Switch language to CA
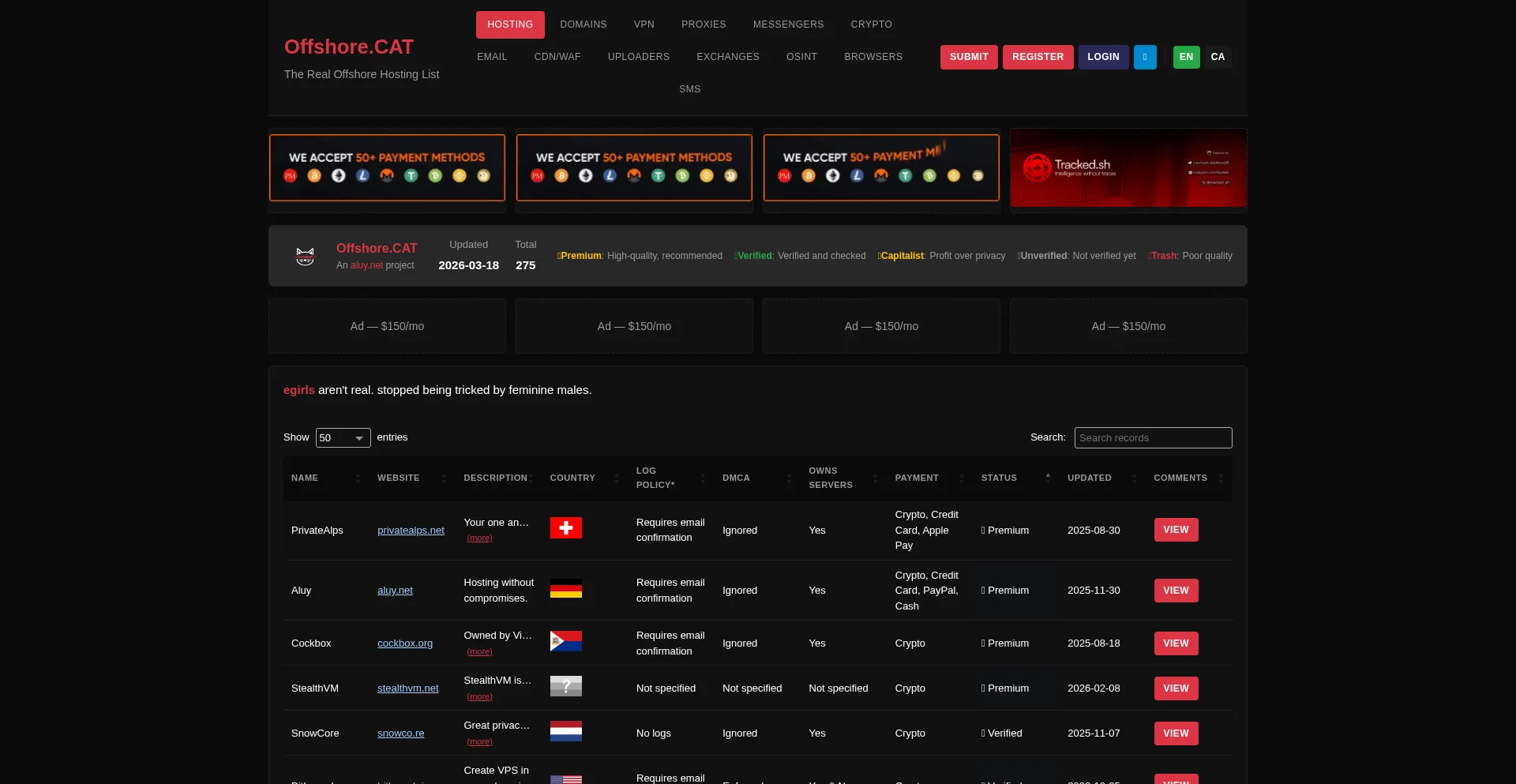 (x=1218, y=57)
